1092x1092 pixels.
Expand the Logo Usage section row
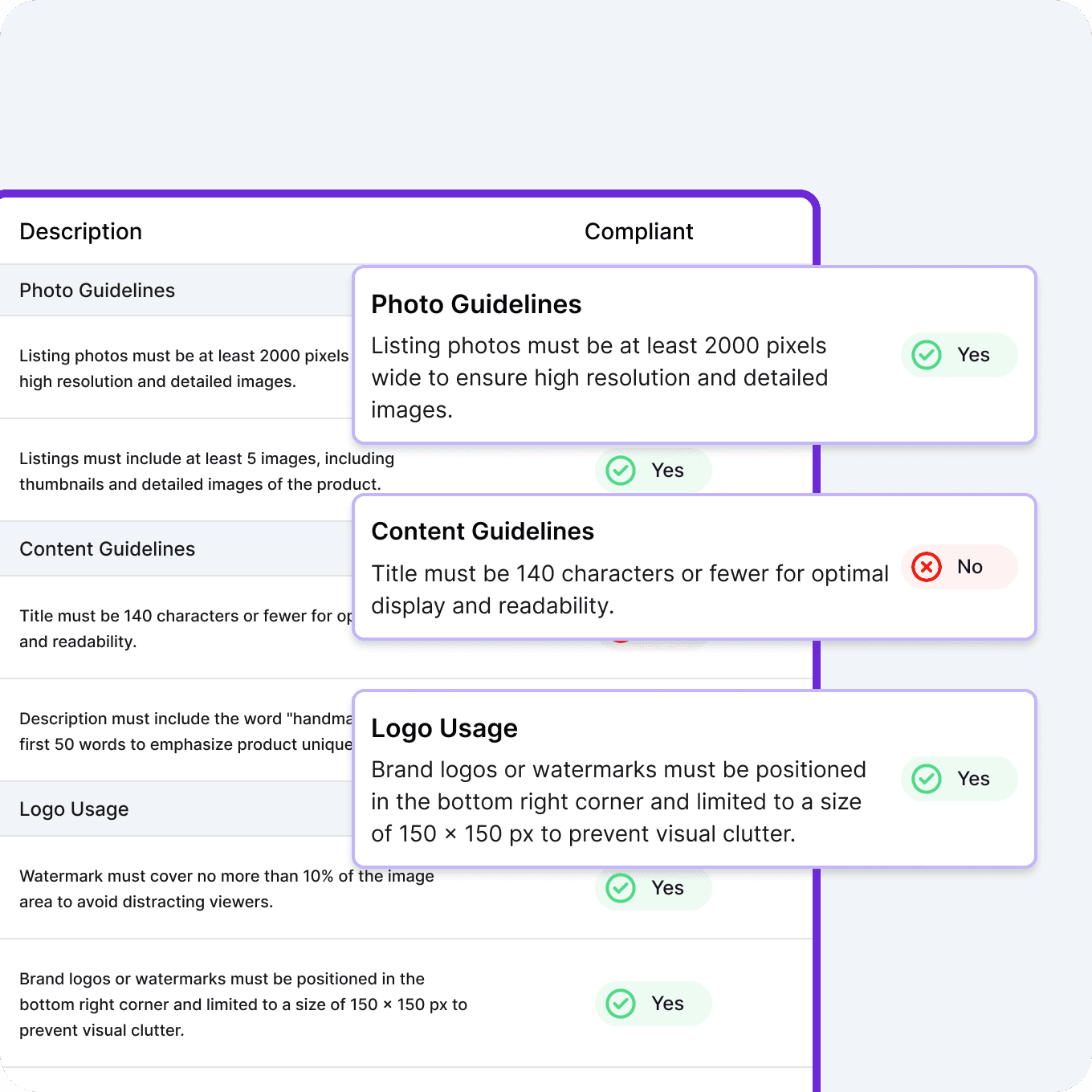click(74, 809)
